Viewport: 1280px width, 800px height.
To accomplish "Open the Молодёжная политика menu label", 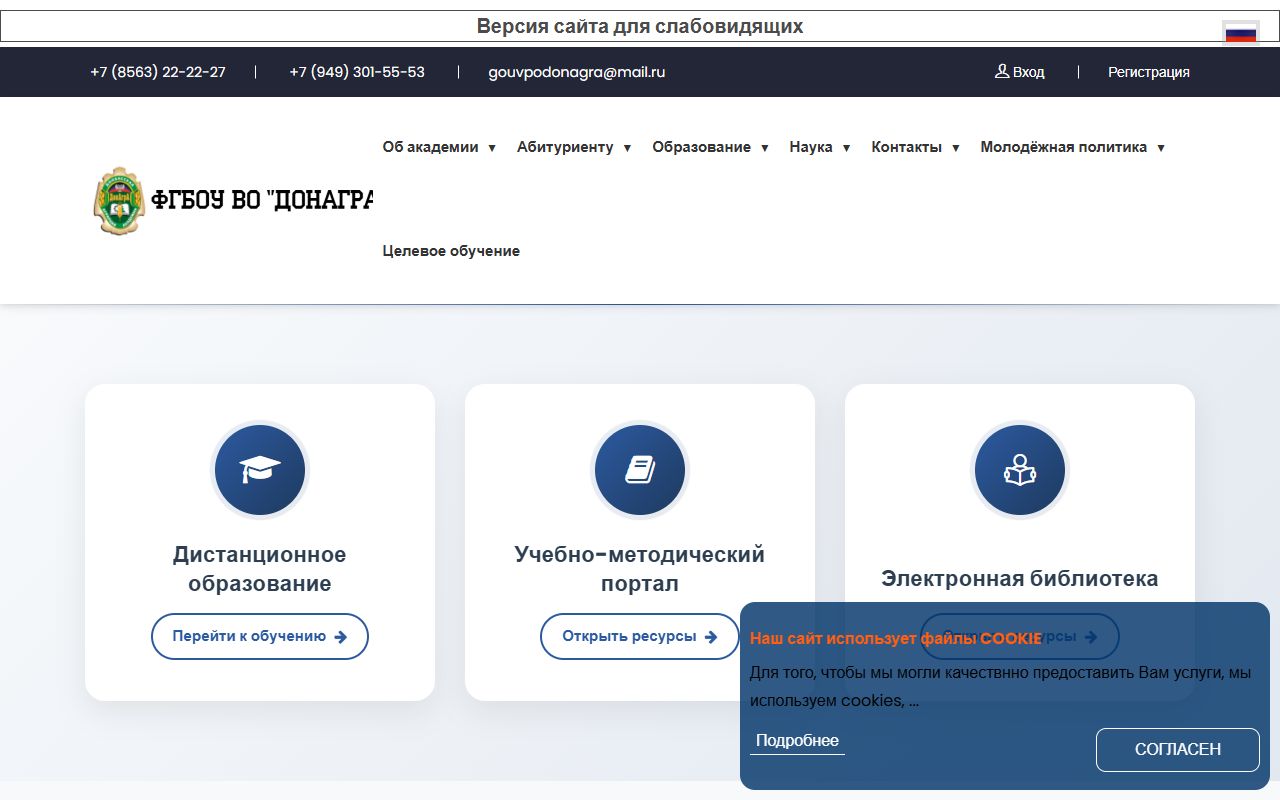I will pos(1064,147).
